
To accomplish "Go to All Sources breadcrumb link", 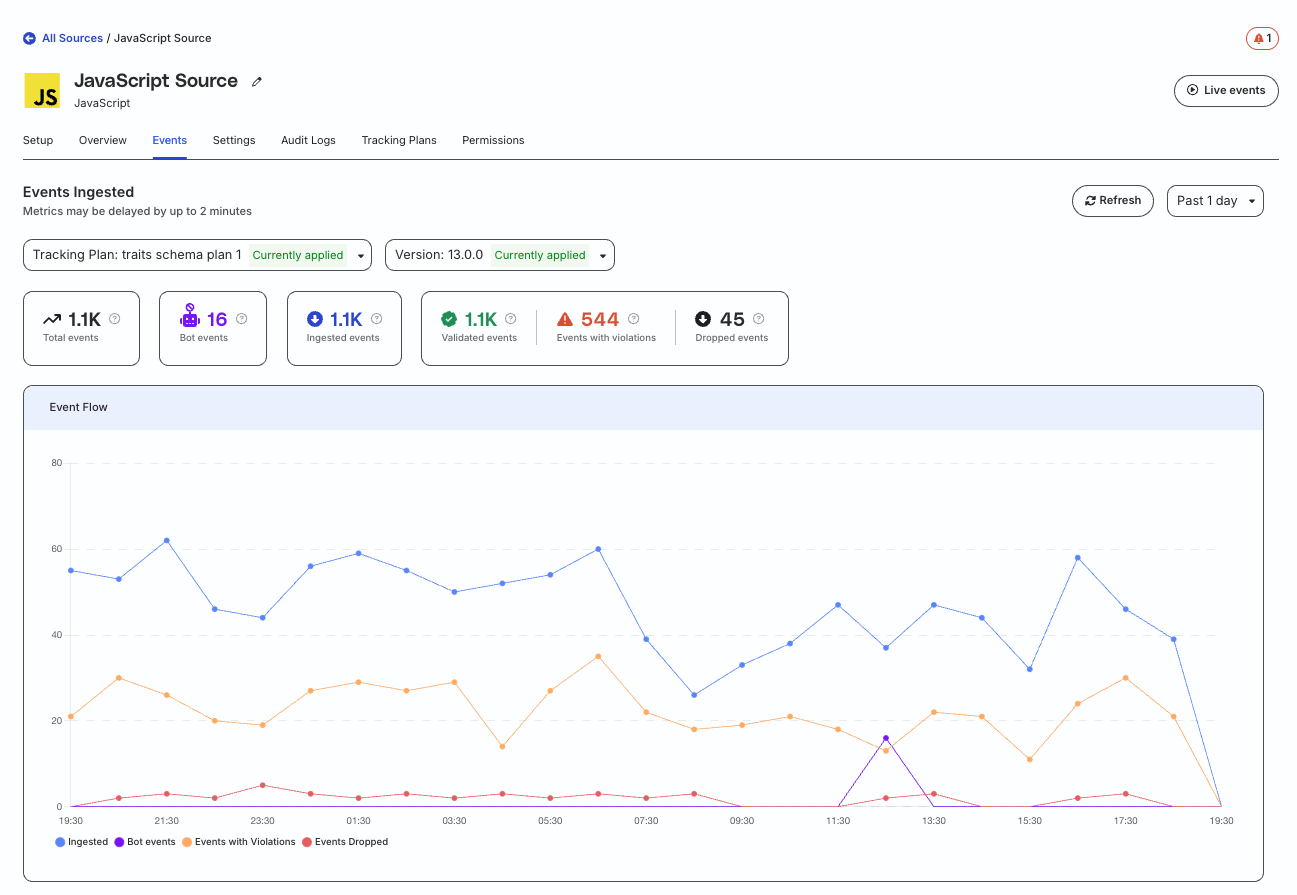I will 72,38.
